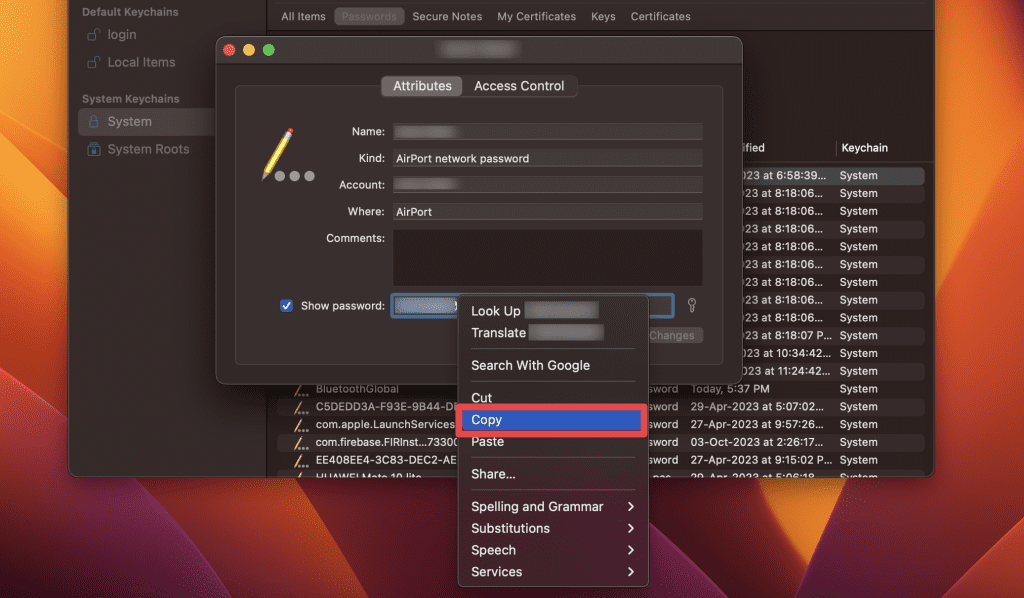
Task: Click date 29-Apr-2023 at 5:07:02
Action: (x=757, y=407)
